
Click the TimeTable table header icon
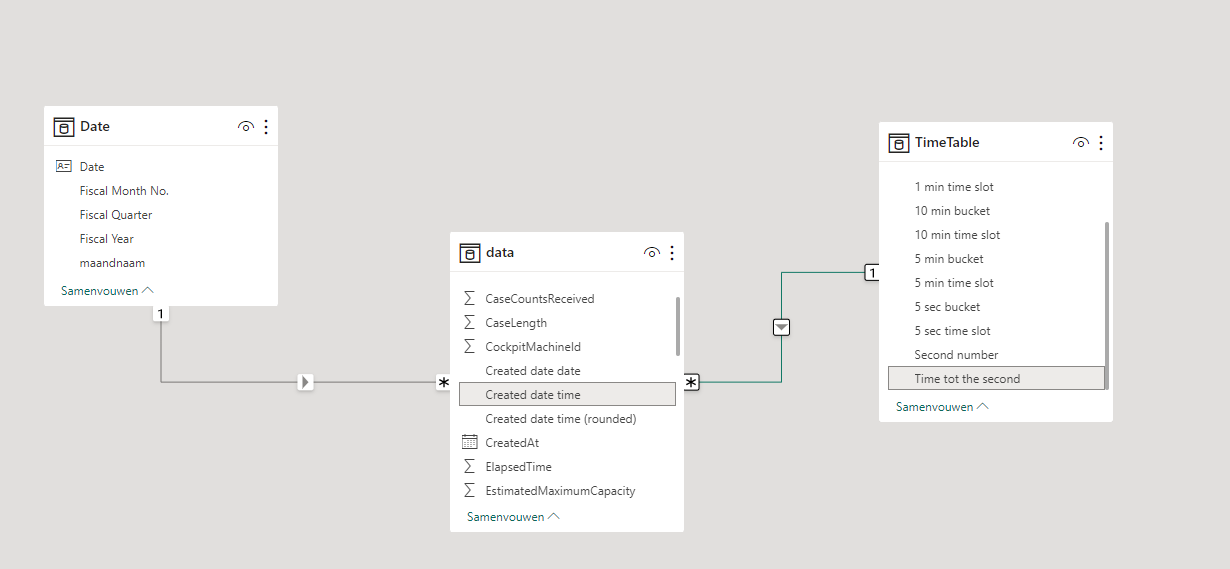[899, 143]
